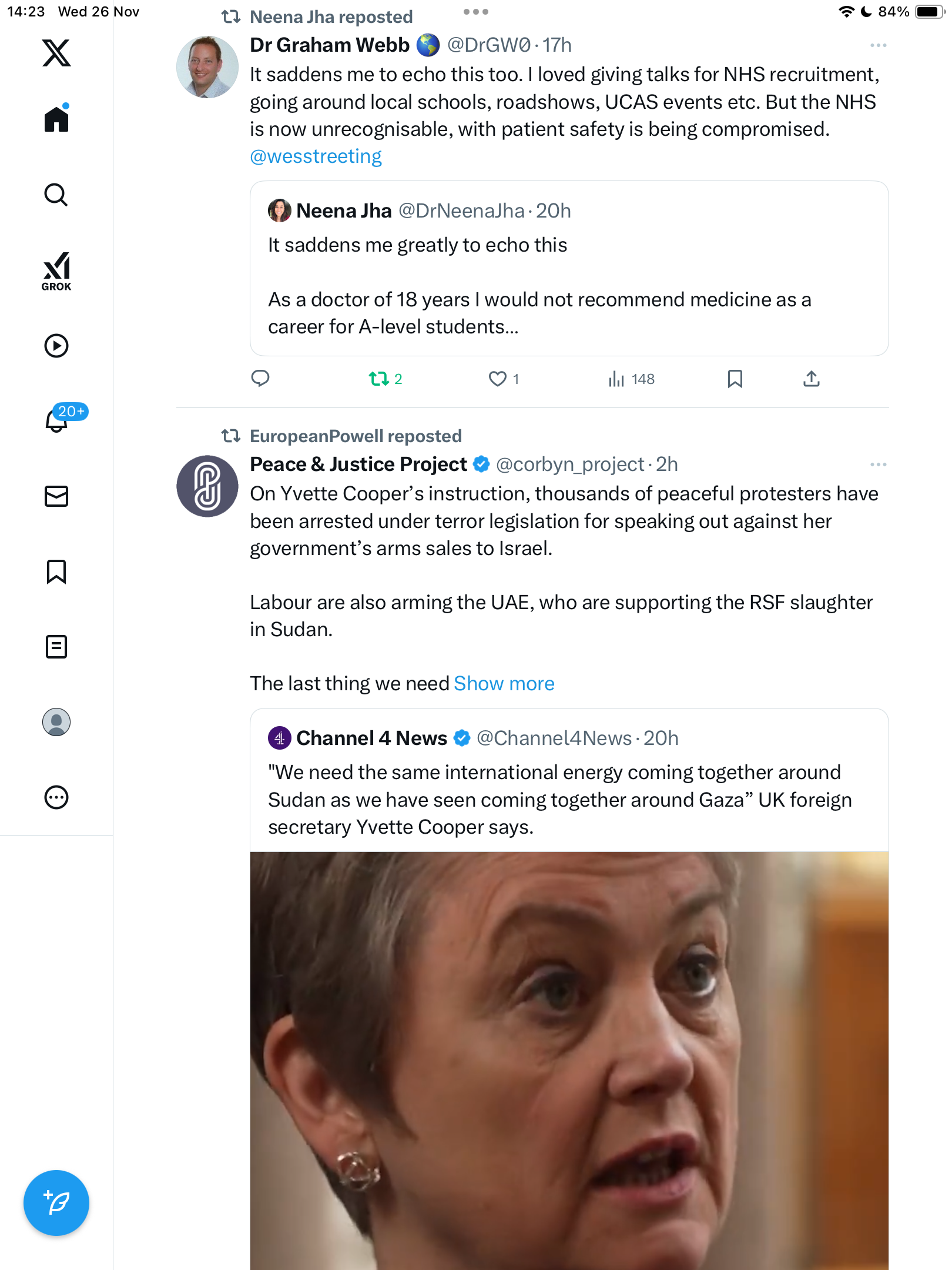Open direct messages envelope icon
This screenshot has width=952, height=1270.
(56, 496)
